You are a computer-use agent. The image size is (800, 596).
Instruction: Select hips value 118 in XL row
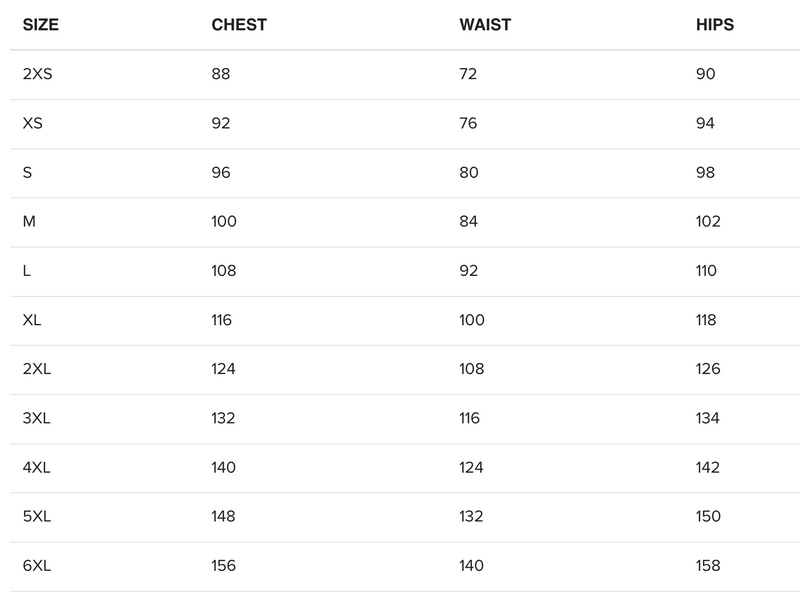pos(707,320)
